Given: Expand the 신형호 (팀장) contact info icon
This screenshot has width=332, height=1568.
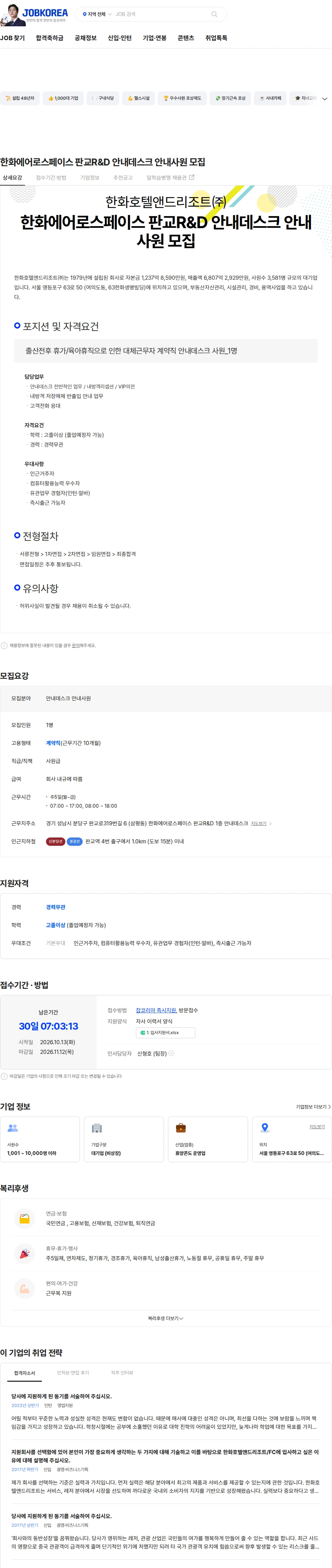Looking at the screenshot, I should point(172,1053).
